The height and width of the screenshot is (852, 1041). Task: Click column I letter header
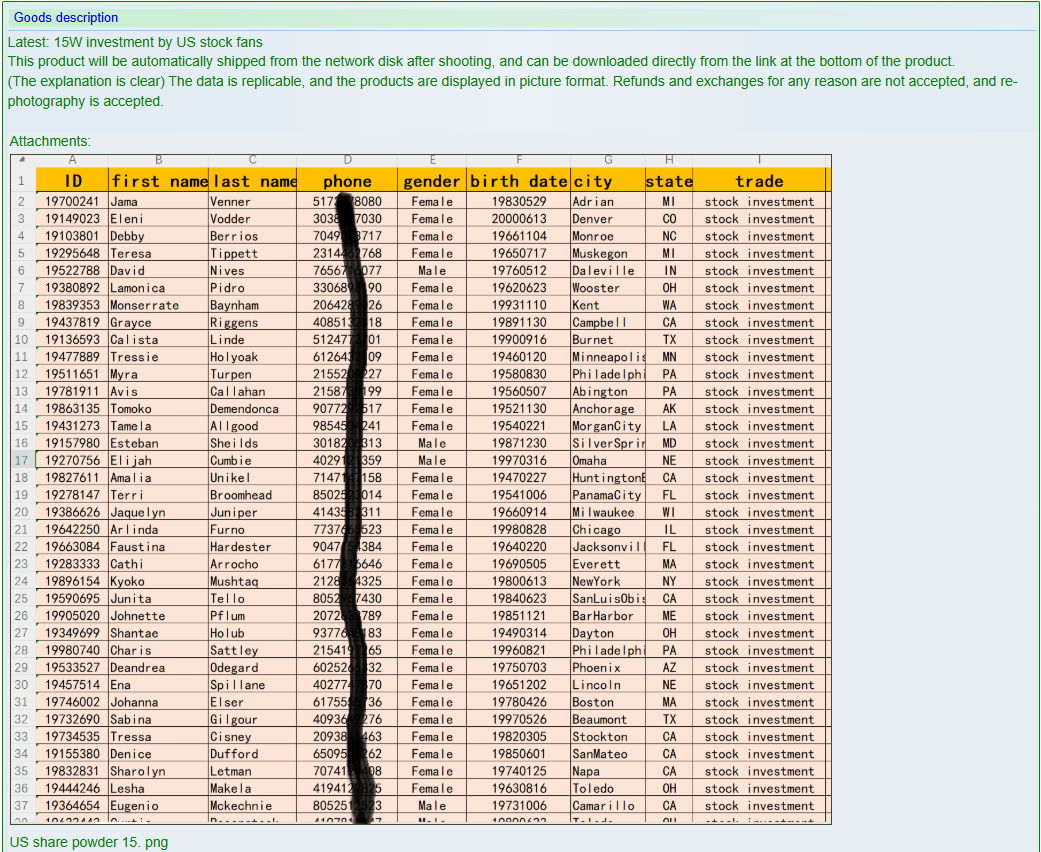click(759, 160)
